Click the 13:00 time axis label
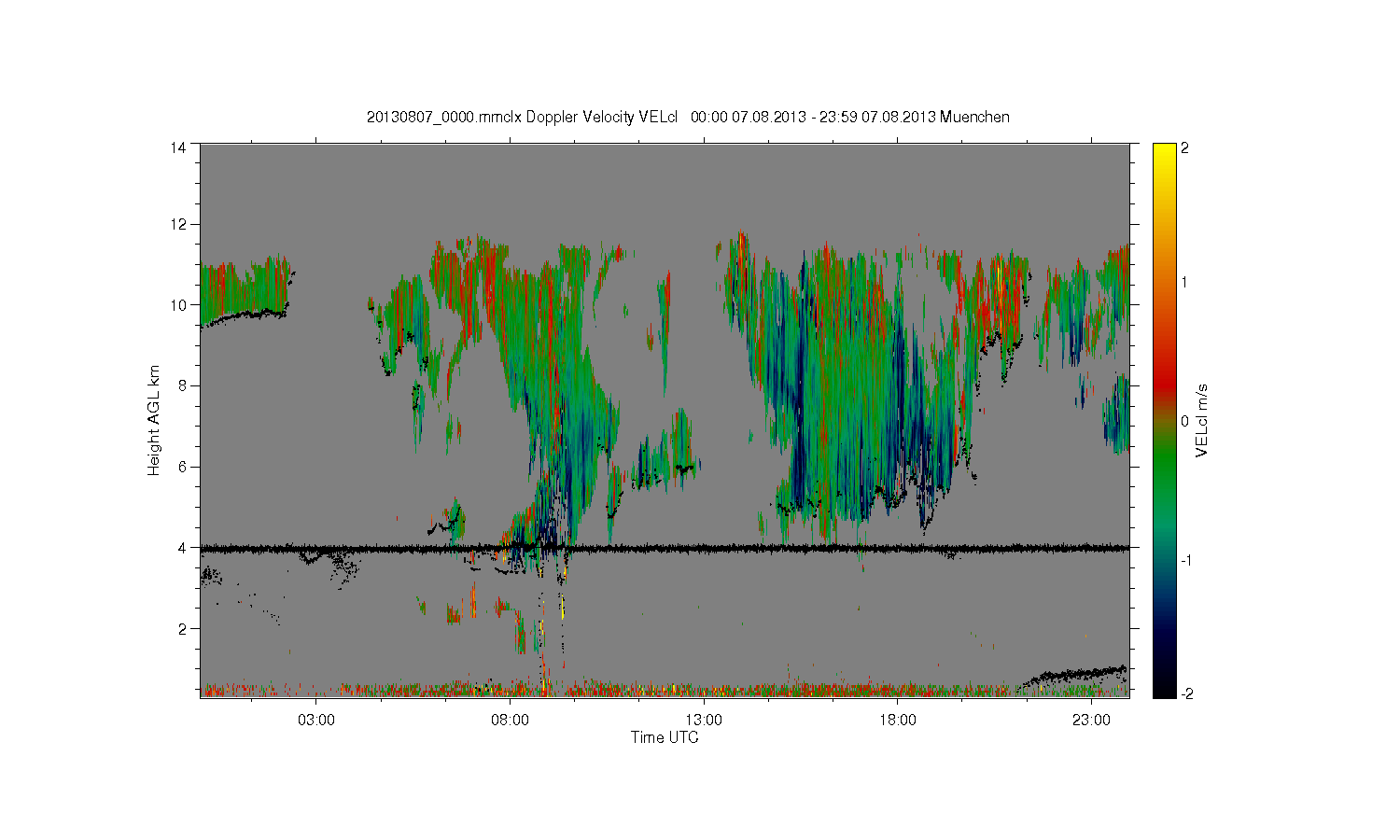This screenshot has height=840, width=1400. (x=704, y=721)
